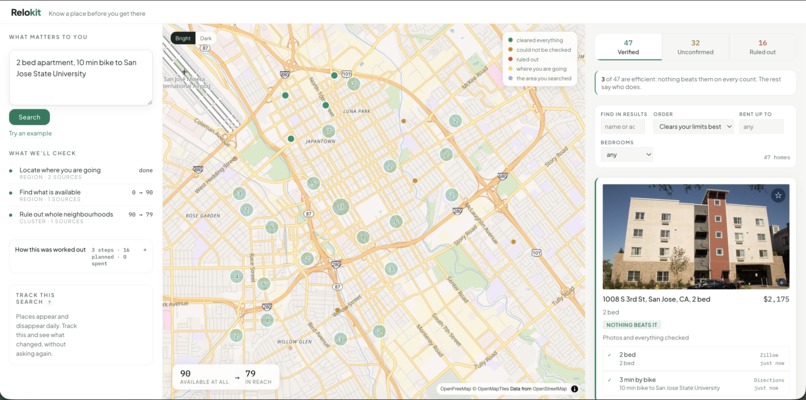Open the cluster of 3 above Rose Garden label
The image size is (806, 400).
point(239,194)
